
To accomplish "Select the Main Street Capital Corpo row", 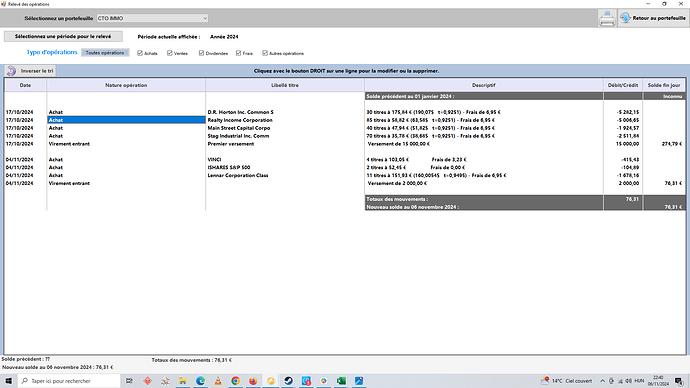I will (x=345, y=128).
